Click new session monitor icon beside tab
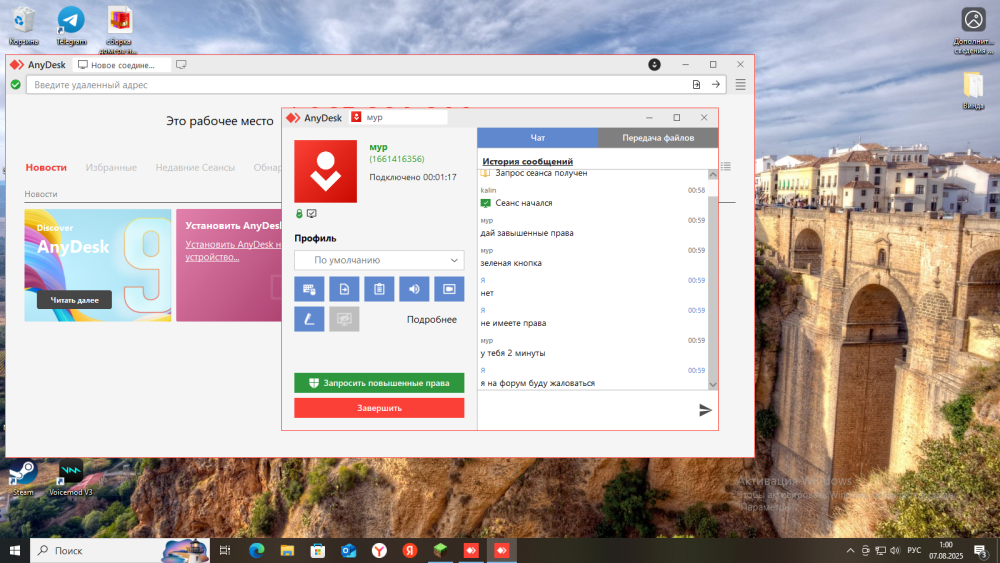Viewport: 1000px width, 563px height. pyautogui.click(x=181, y=64)
